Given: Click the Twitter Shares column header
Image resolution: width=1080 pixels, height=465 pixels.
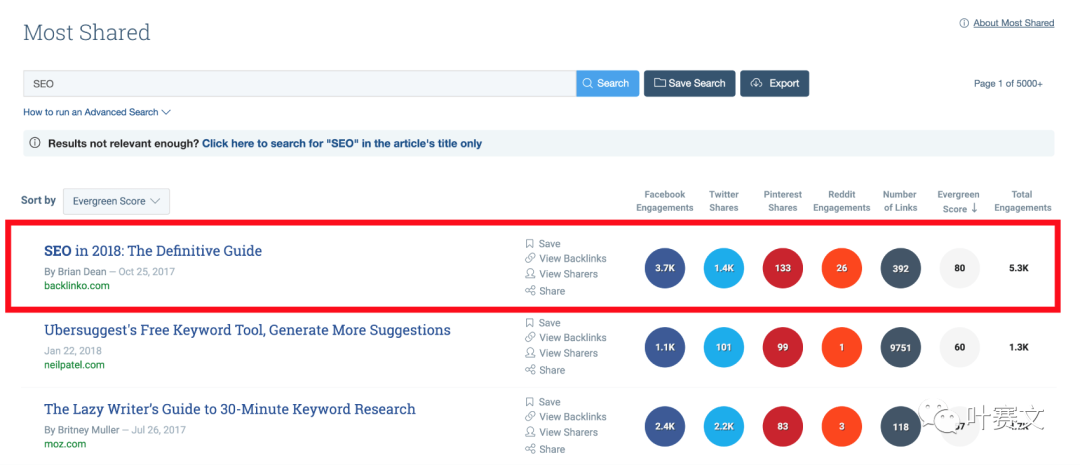Looking at the screenshot, I should (723, 201).
